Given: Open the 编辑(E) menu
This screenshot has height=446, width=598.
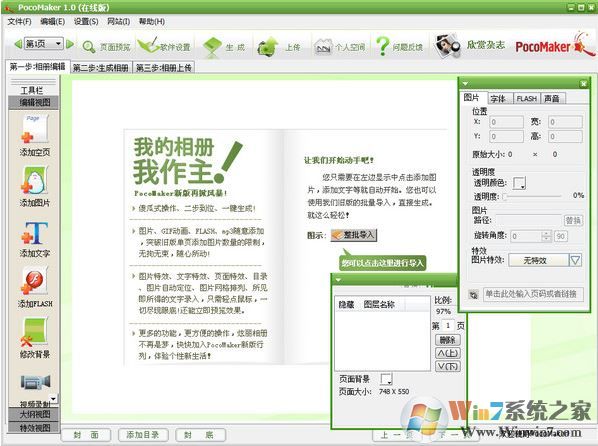Looking at the screenshot, I should click(x=53, y=21).
